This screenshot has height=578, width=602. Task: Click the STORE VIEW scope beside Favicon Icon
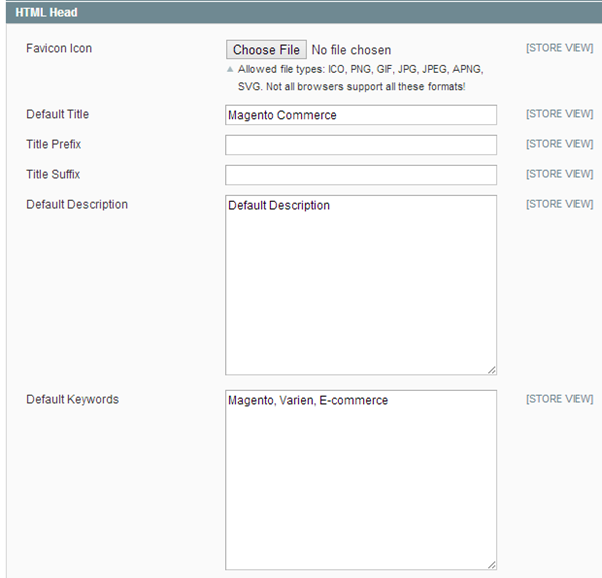(x=559, y=49)
